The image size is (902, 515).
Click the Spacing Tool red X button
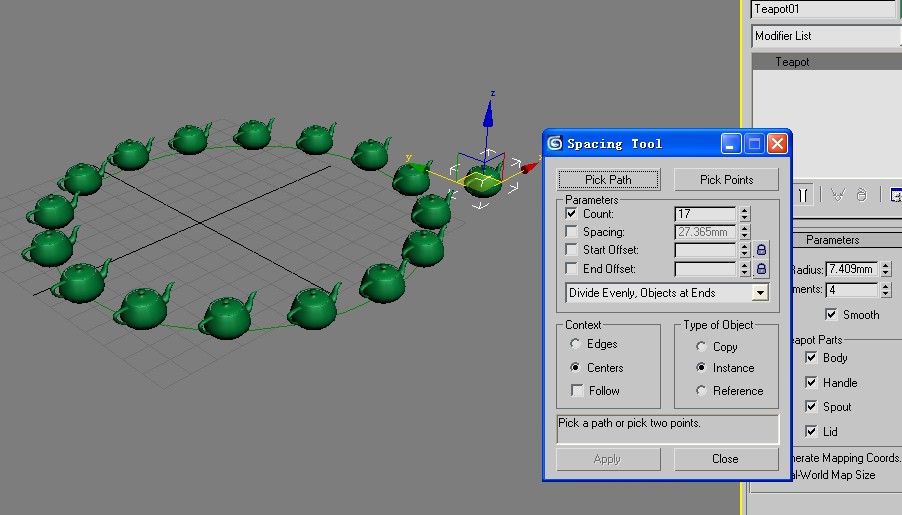tap(777, 143)
